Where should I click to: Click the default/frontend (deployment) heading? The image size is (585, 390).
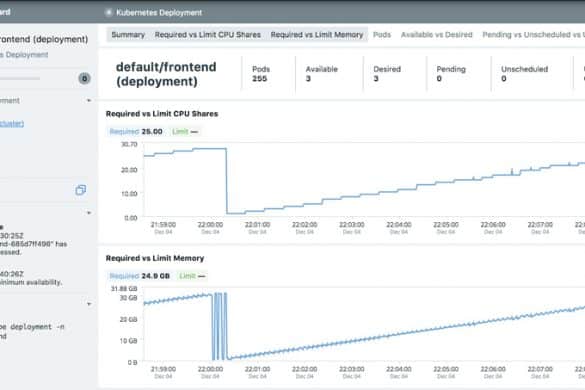coord(166,74)
